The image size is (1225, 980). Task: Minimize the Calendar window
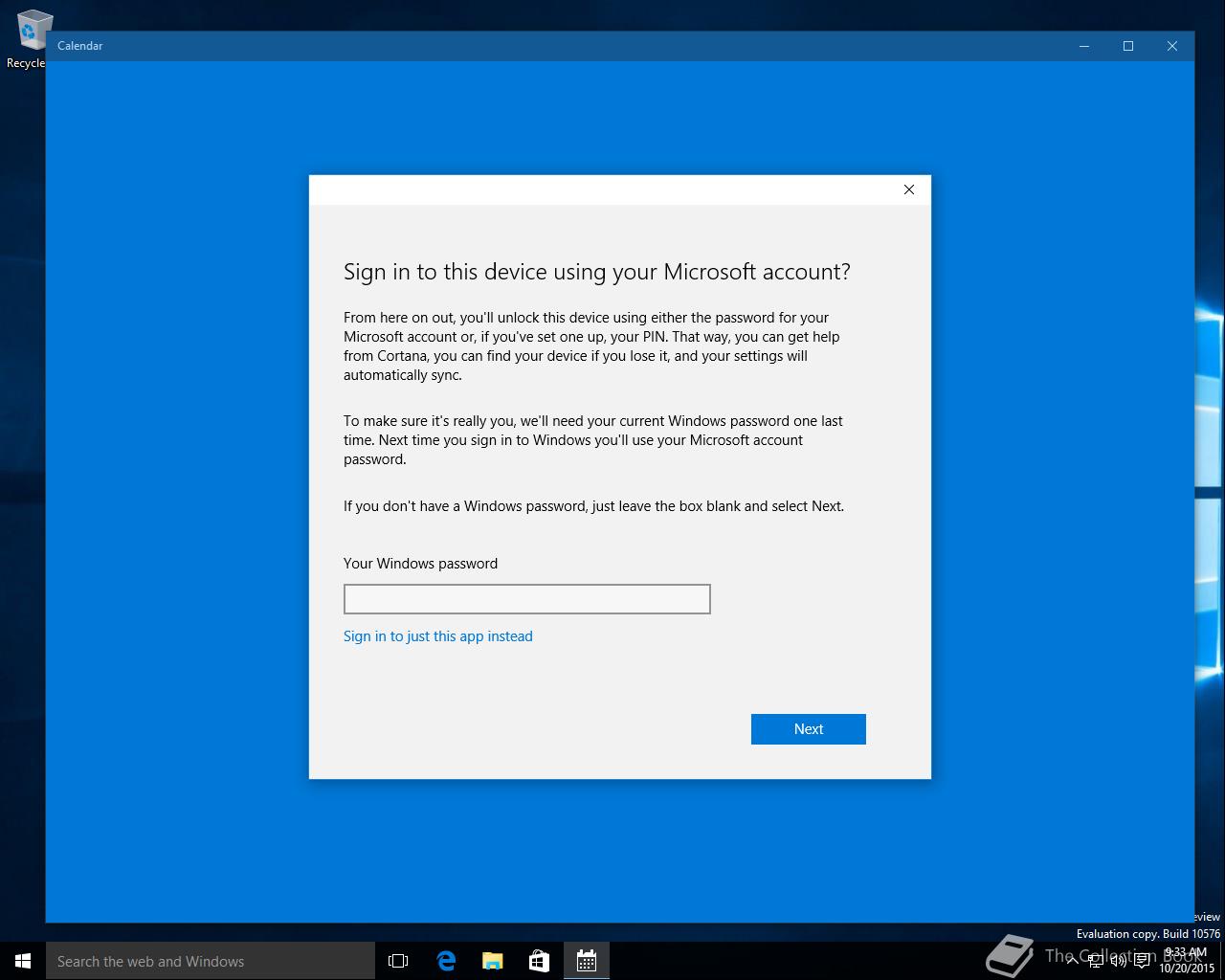[x=1084, y=46]
